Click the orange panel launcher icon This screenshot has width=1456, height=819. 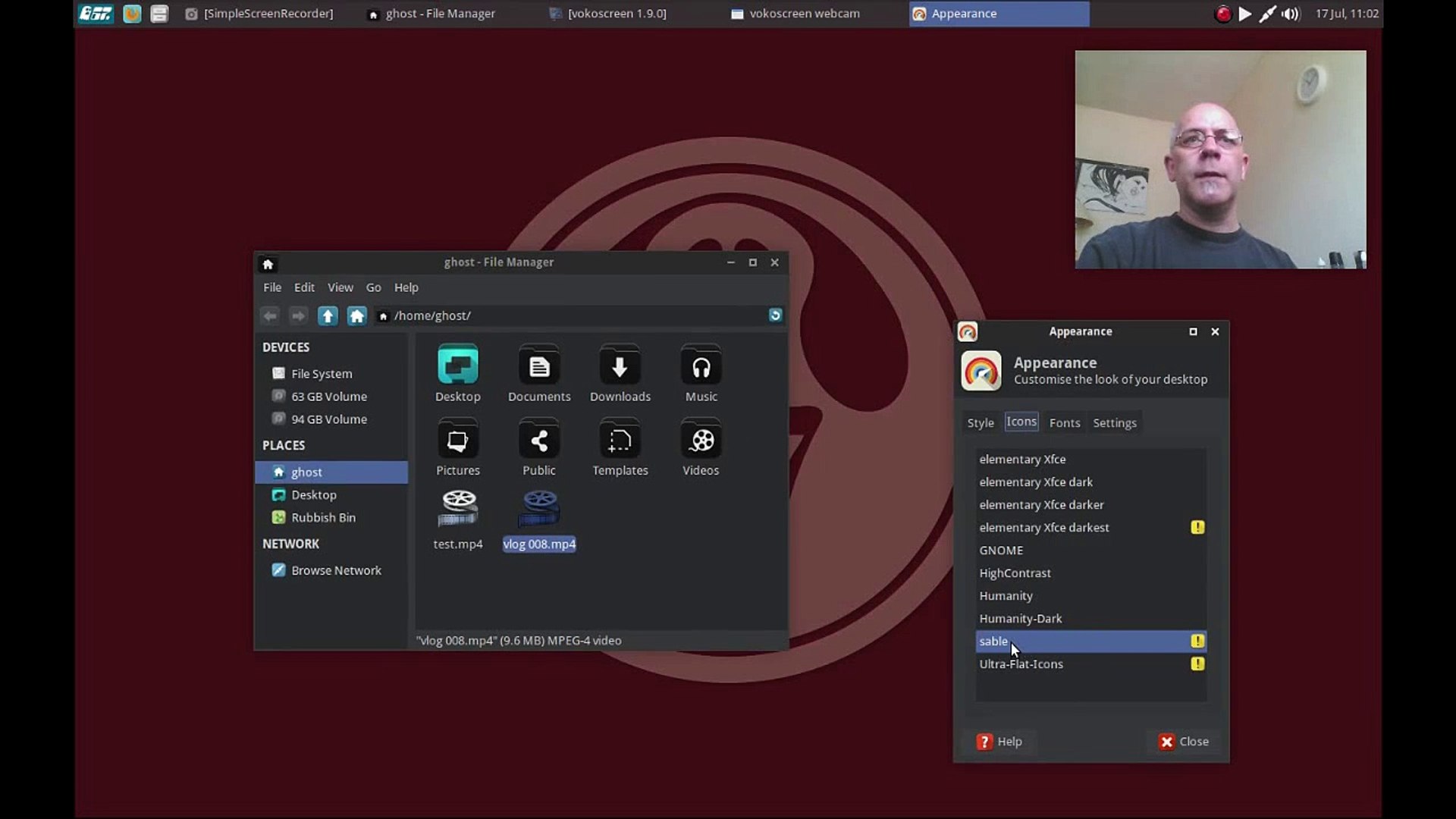(132, 14)
